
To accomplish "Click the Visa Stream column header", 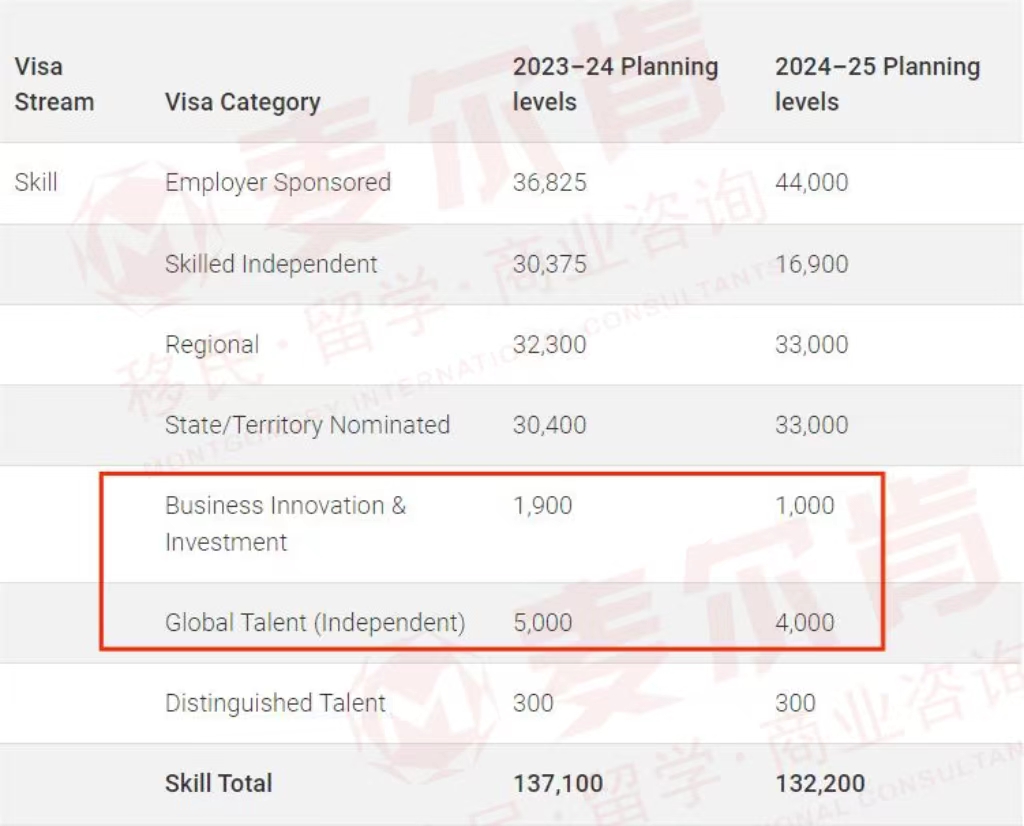I will [x=54, y=84].
